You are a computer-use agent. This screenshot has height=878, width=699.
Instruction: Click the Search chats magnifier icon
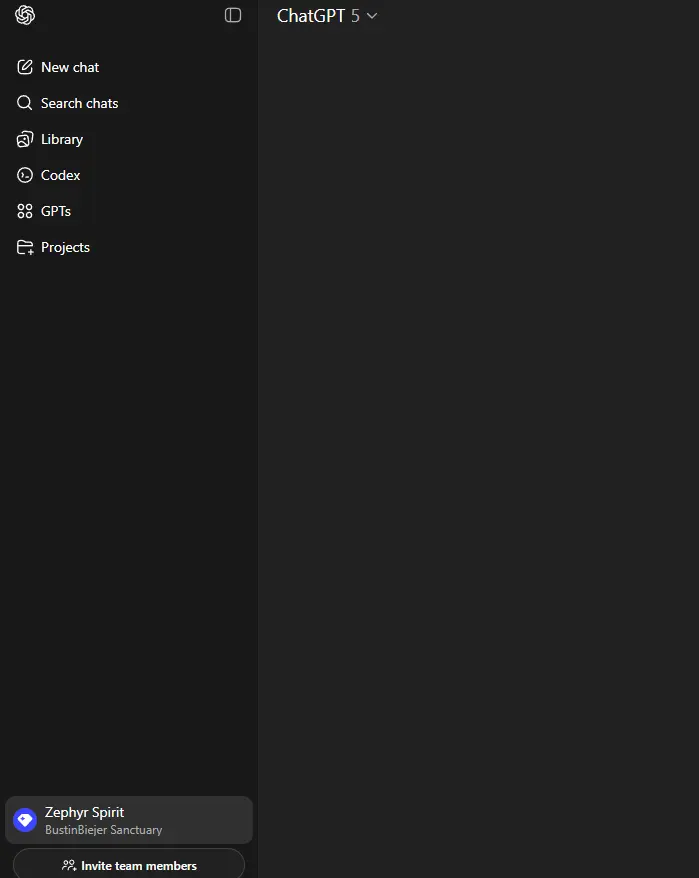point(25,103)
